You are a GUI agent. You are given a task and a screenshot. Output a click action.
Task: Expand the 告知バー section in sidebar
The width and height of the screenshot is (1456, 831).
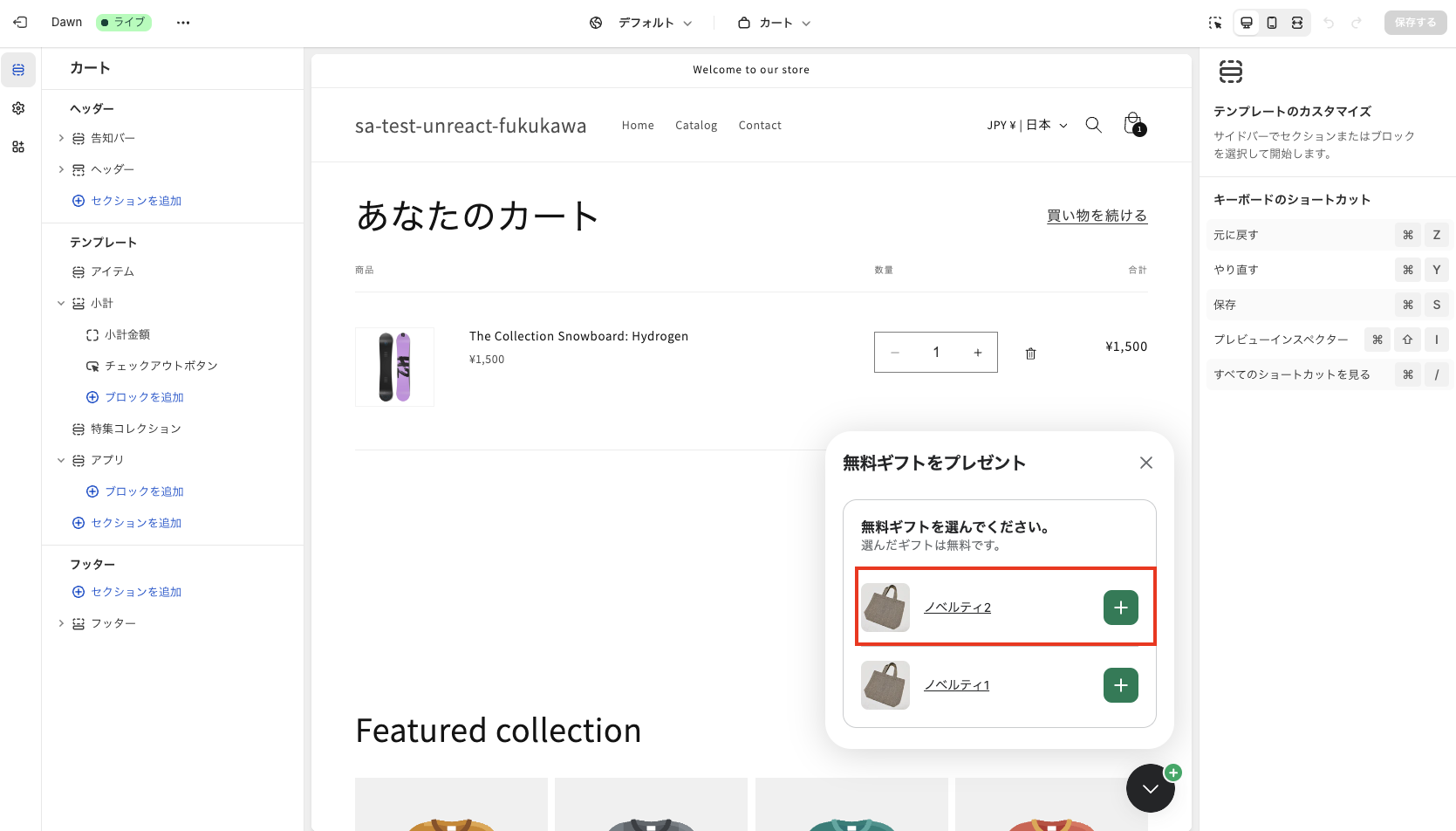(x=60, y=137)
